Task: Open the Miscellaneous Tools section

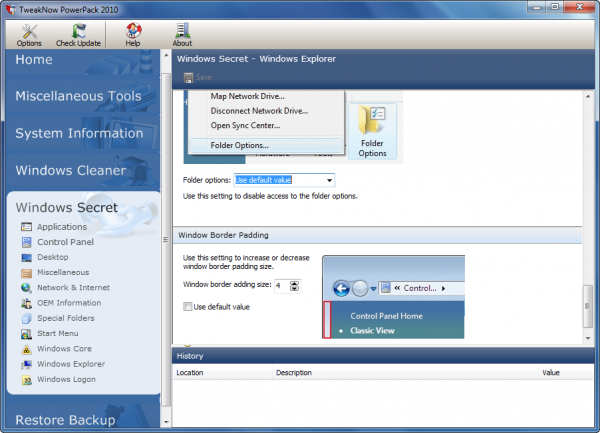Action: (78, 96)
